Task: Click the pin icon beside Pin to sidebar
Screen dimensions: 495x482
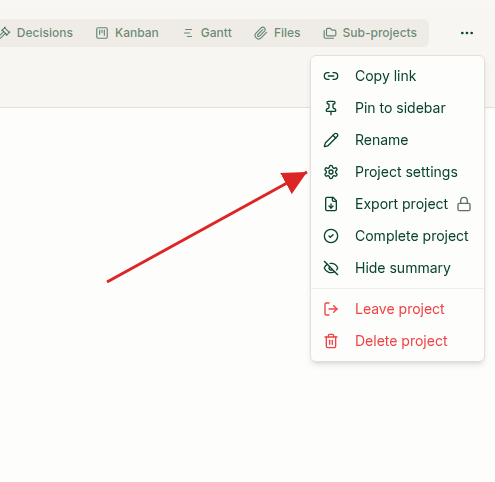Action: point(331,108)
